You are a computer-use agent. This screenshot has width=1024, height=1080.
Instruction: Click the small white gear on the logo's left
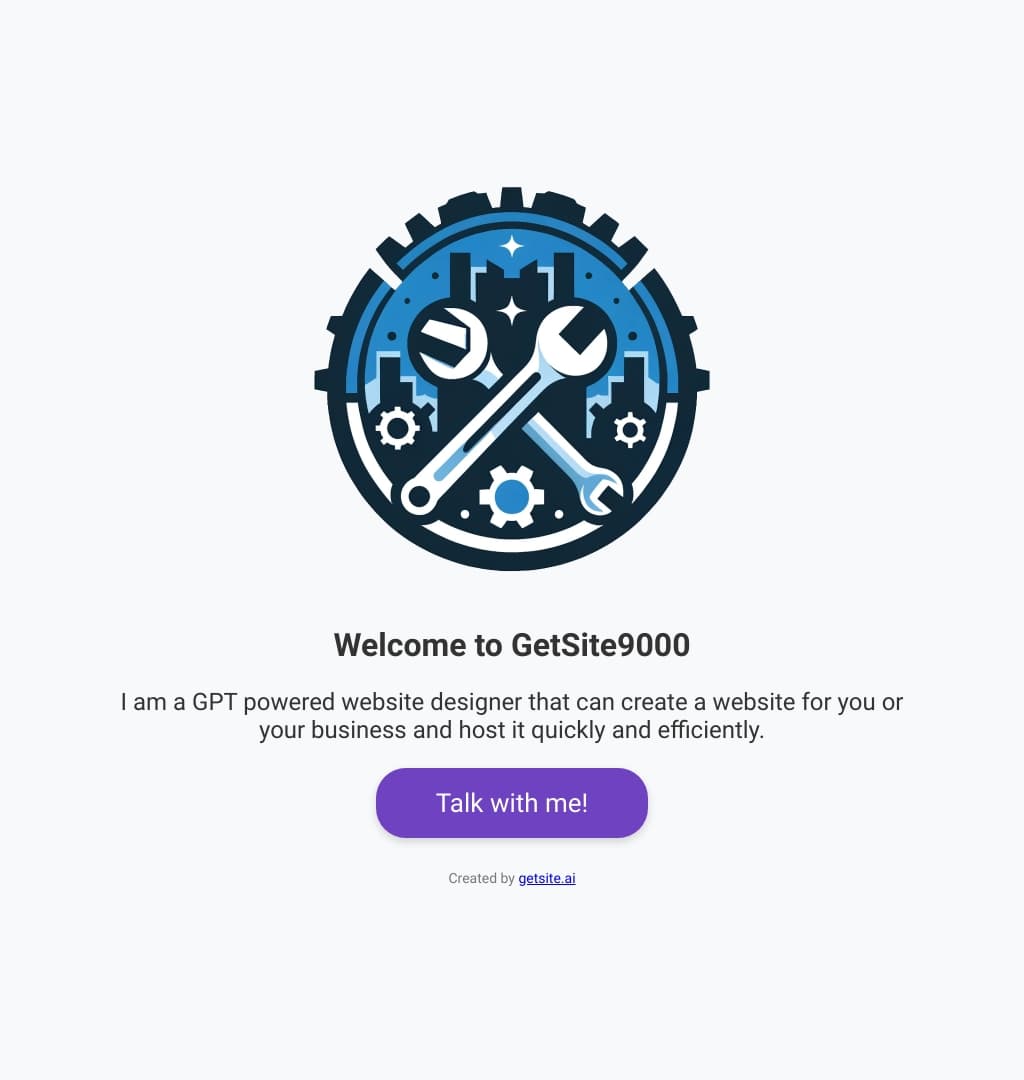397,428
